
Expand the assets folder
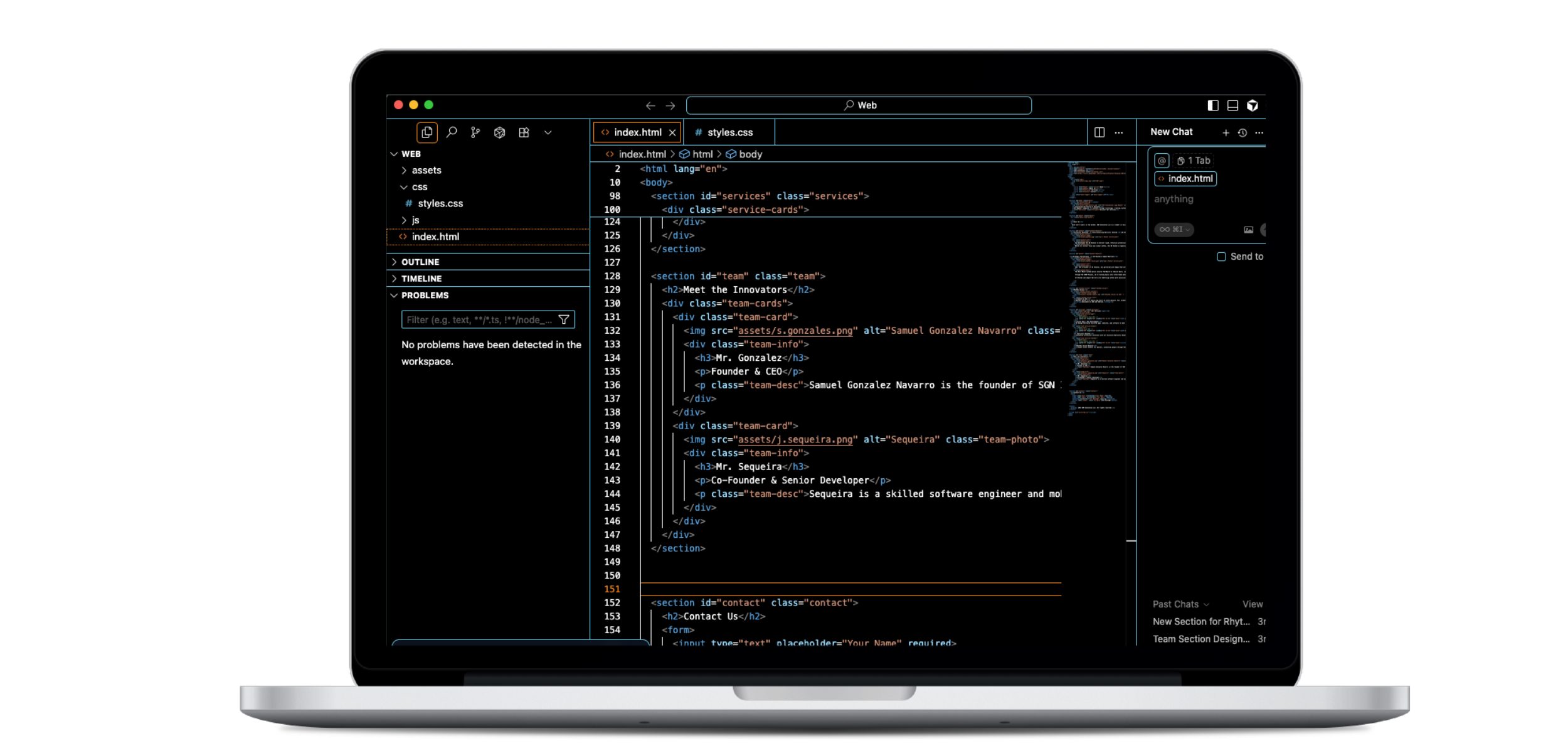pyautogui.click(x=426, y=170)
